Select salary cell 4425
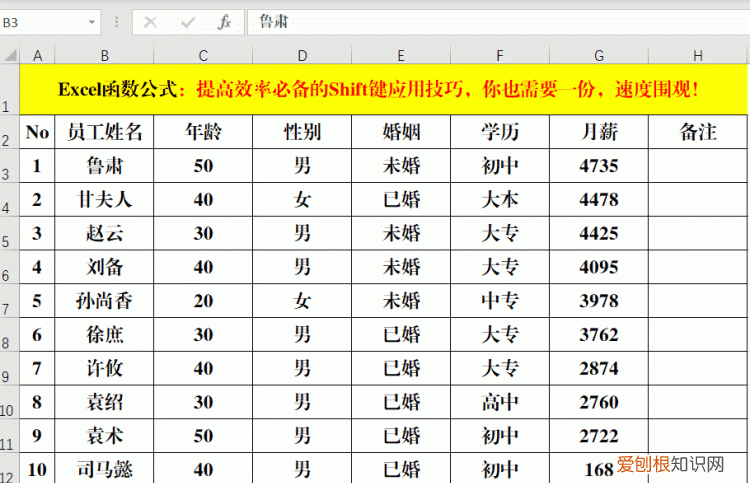 point(599,233)
